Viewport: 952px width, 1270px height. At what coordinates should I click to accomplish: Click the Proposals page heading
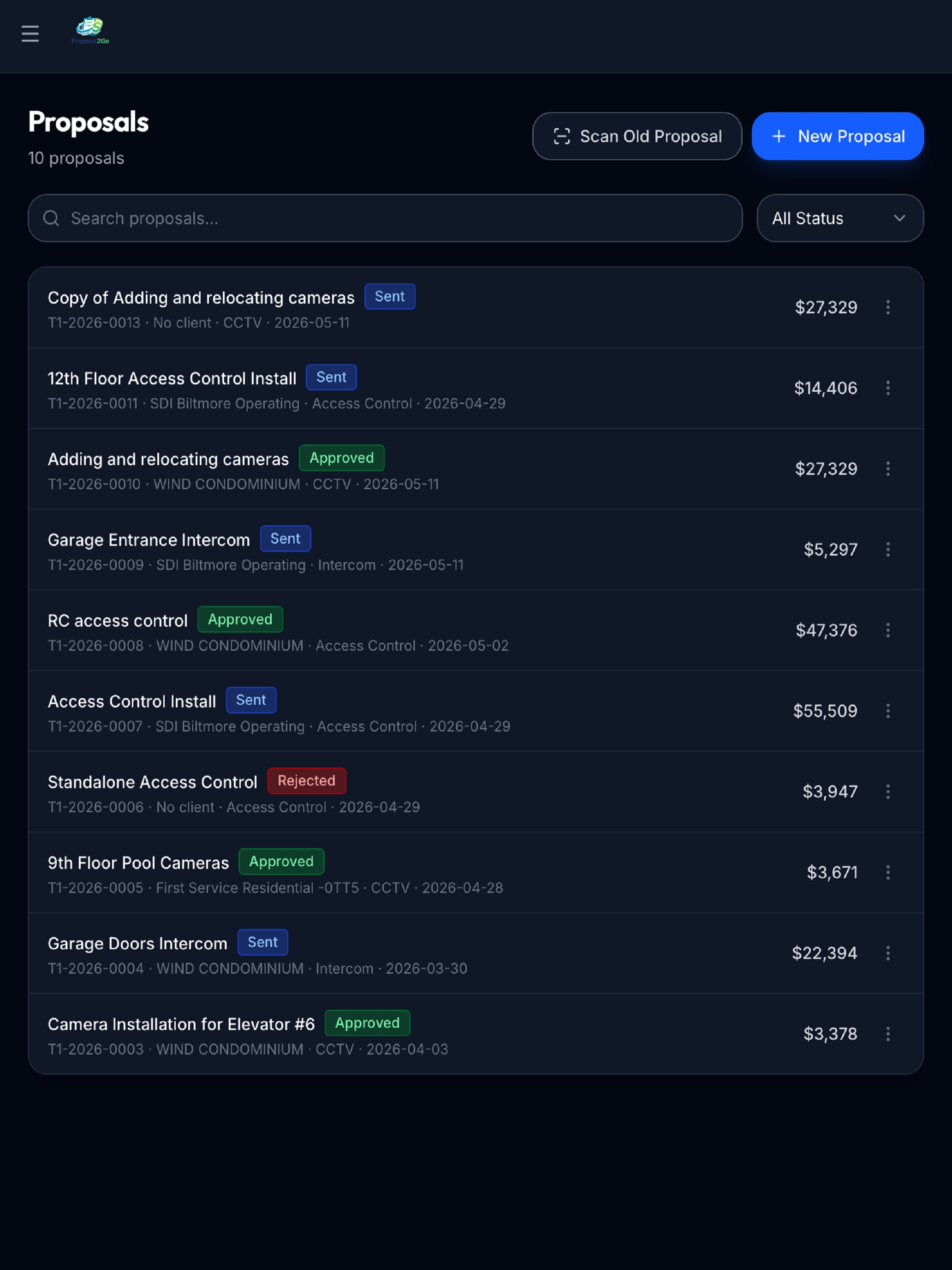point(89,122)
